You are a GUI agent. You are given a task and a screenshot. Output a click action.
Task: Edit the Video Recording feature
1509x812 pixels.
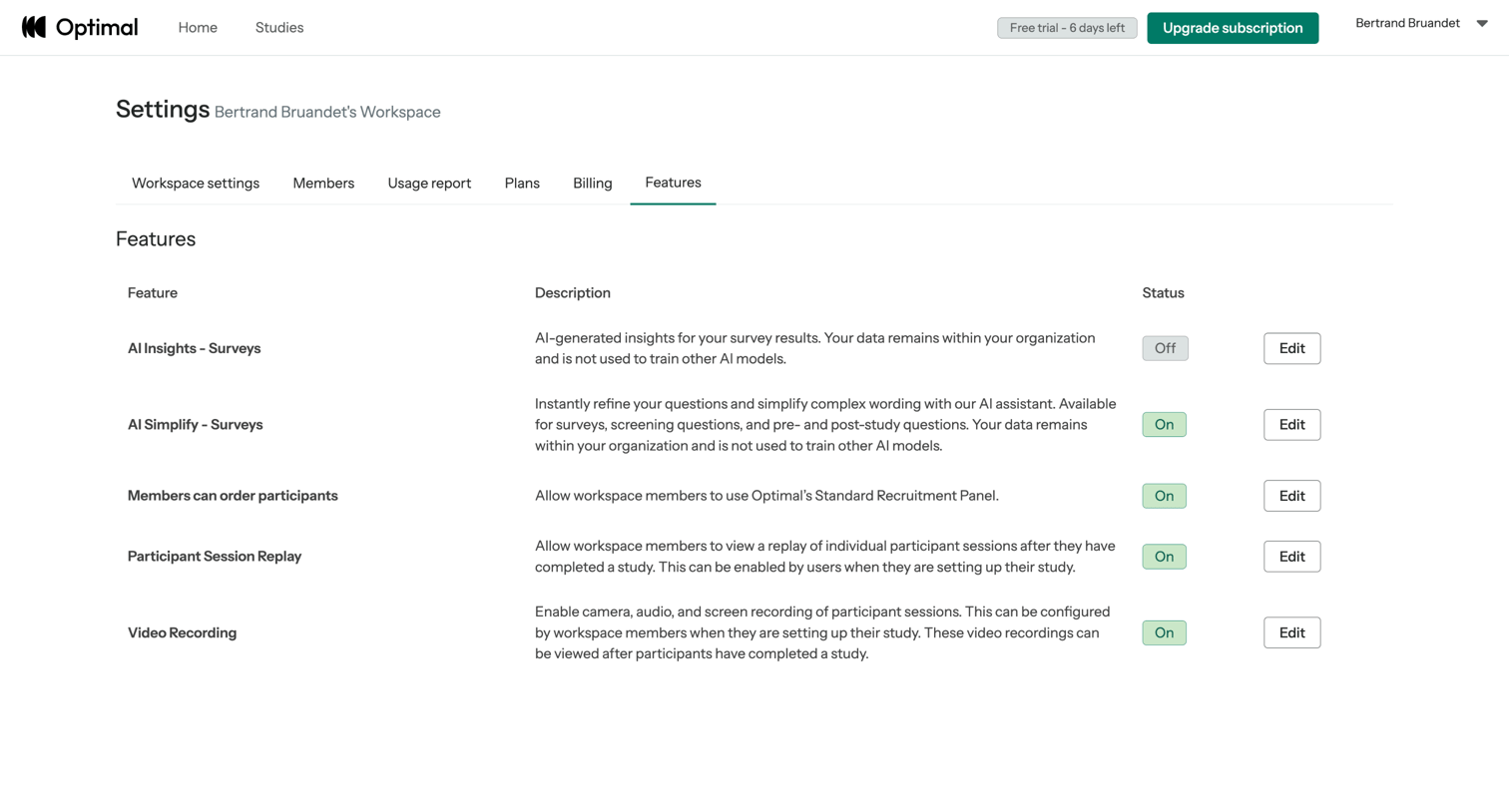coord(1291,633)
